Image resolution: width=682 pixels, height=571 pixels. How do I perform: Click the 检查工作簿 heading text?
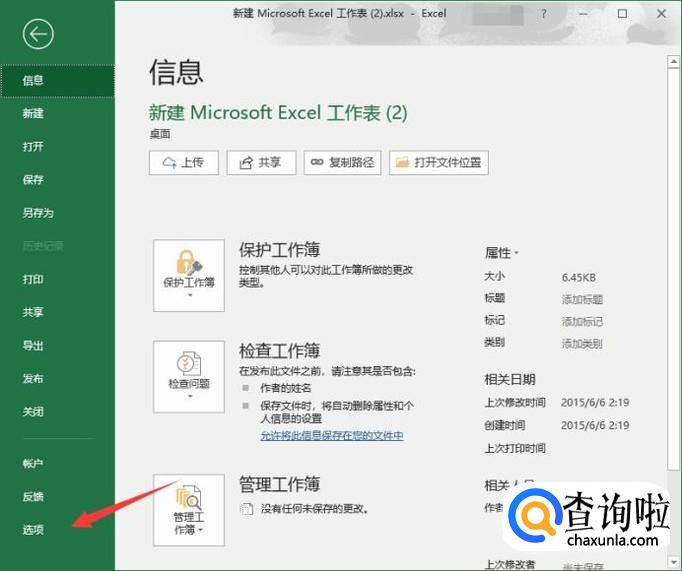tap(279, 351)
